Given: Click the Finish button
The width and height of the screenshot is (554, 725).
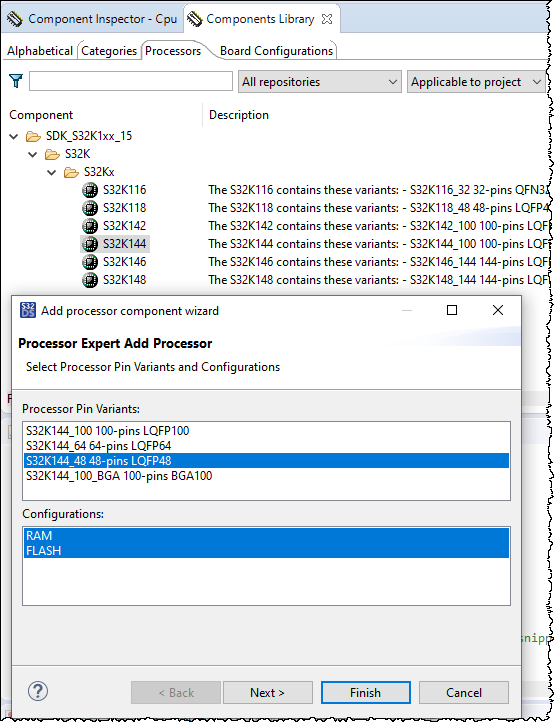Looking at the screenshot, I should [366, 693].
